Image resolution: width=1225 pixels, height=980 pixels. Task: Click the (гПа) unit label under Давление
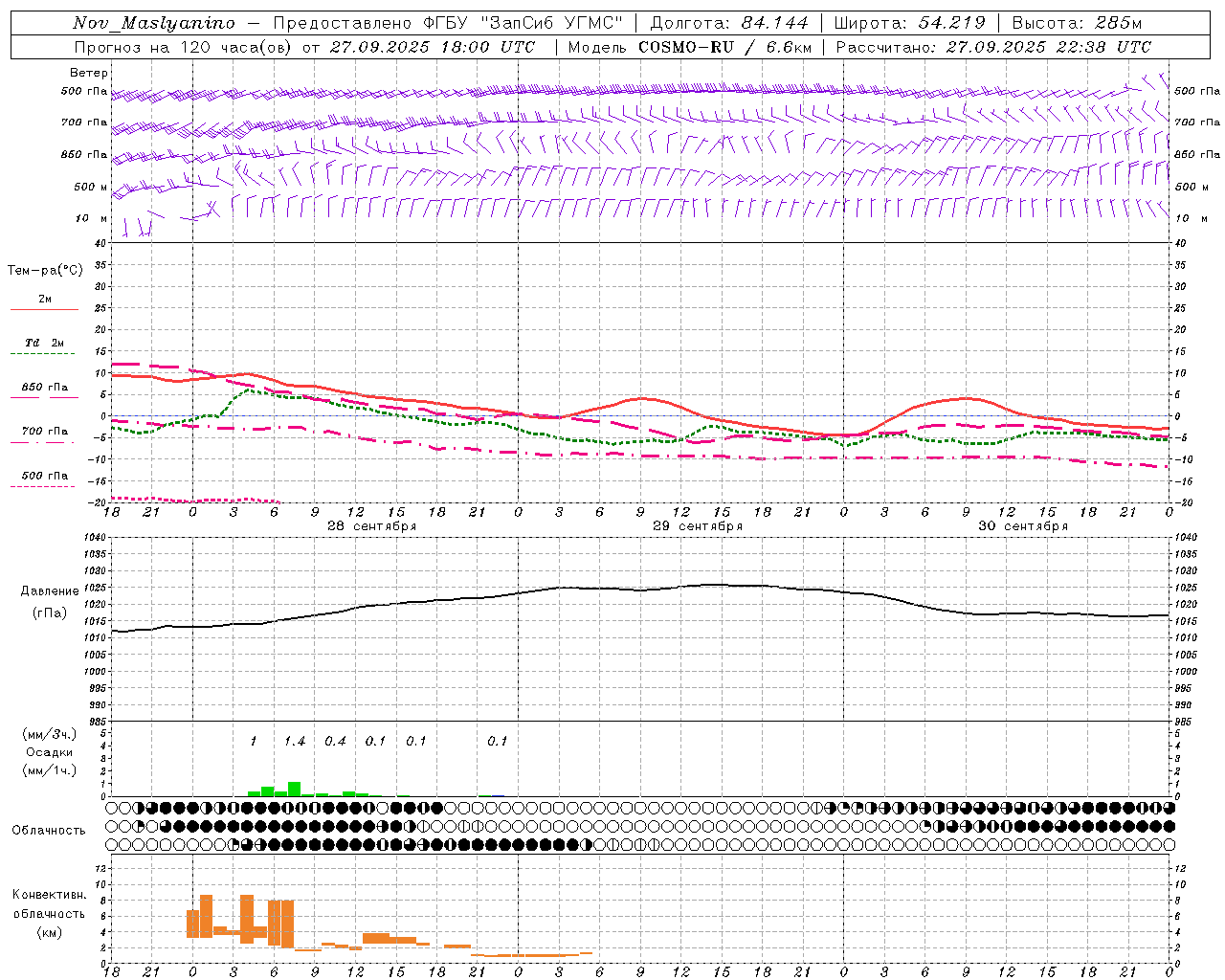50,612
